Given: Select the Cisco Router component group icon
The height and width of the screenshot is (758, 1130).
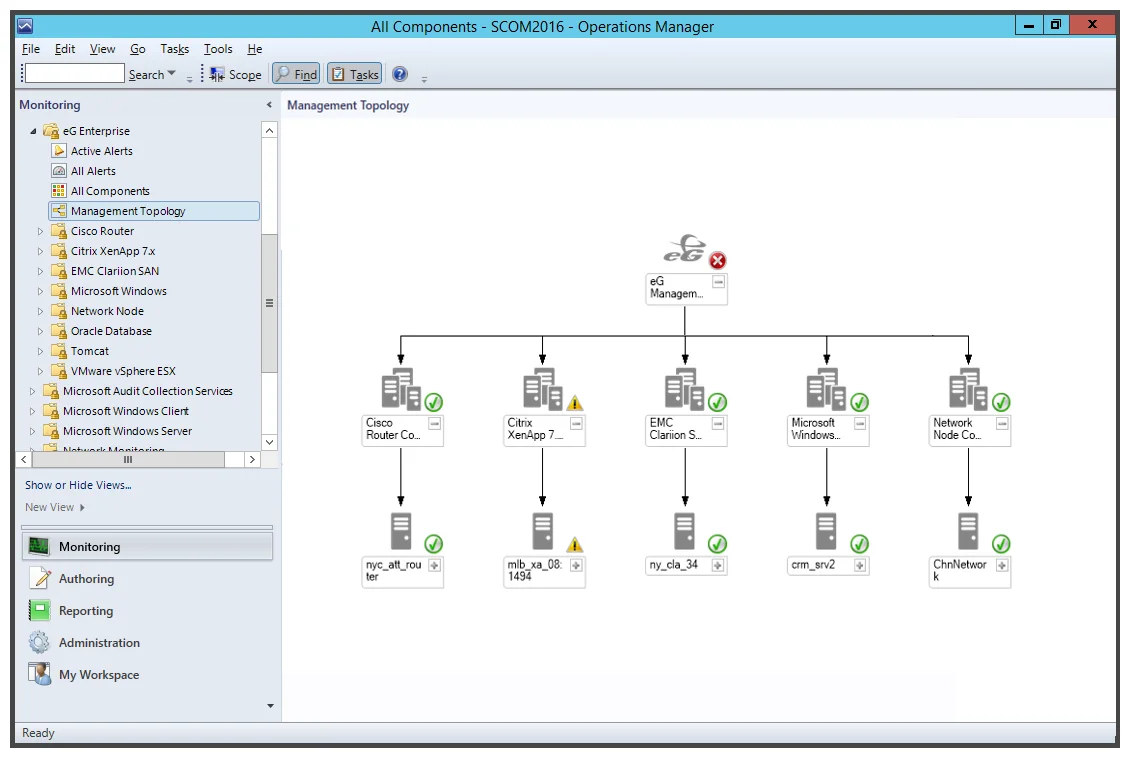Looking at the screenshot, I should pos(400,389).
